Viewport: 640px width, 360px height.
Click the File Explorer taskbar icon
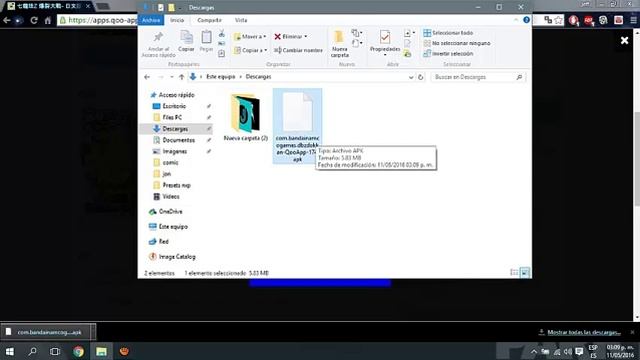101,351
